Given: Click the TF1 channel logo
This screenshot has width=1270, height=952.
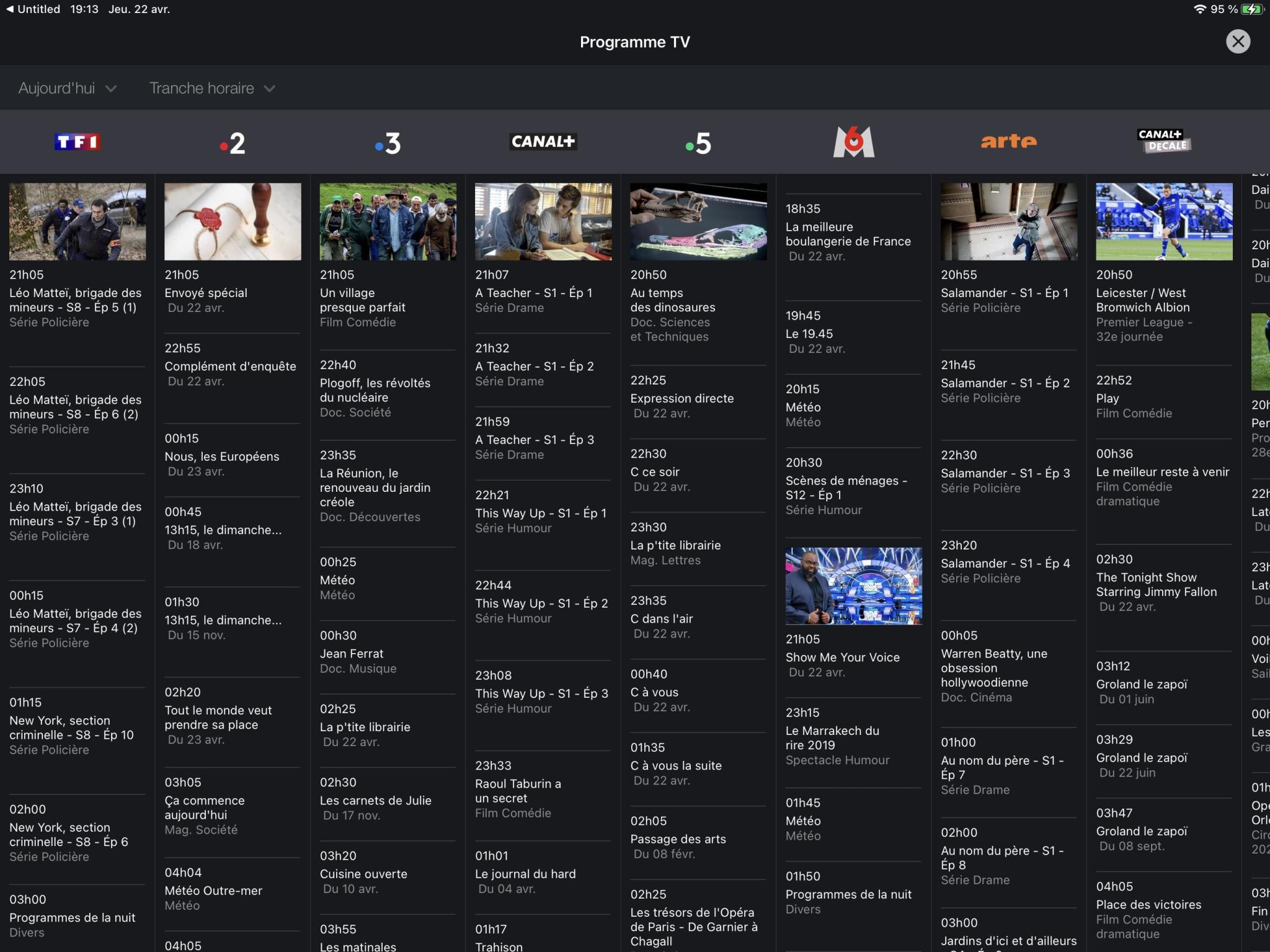Looking at the screenshot, I should [78, 142].
